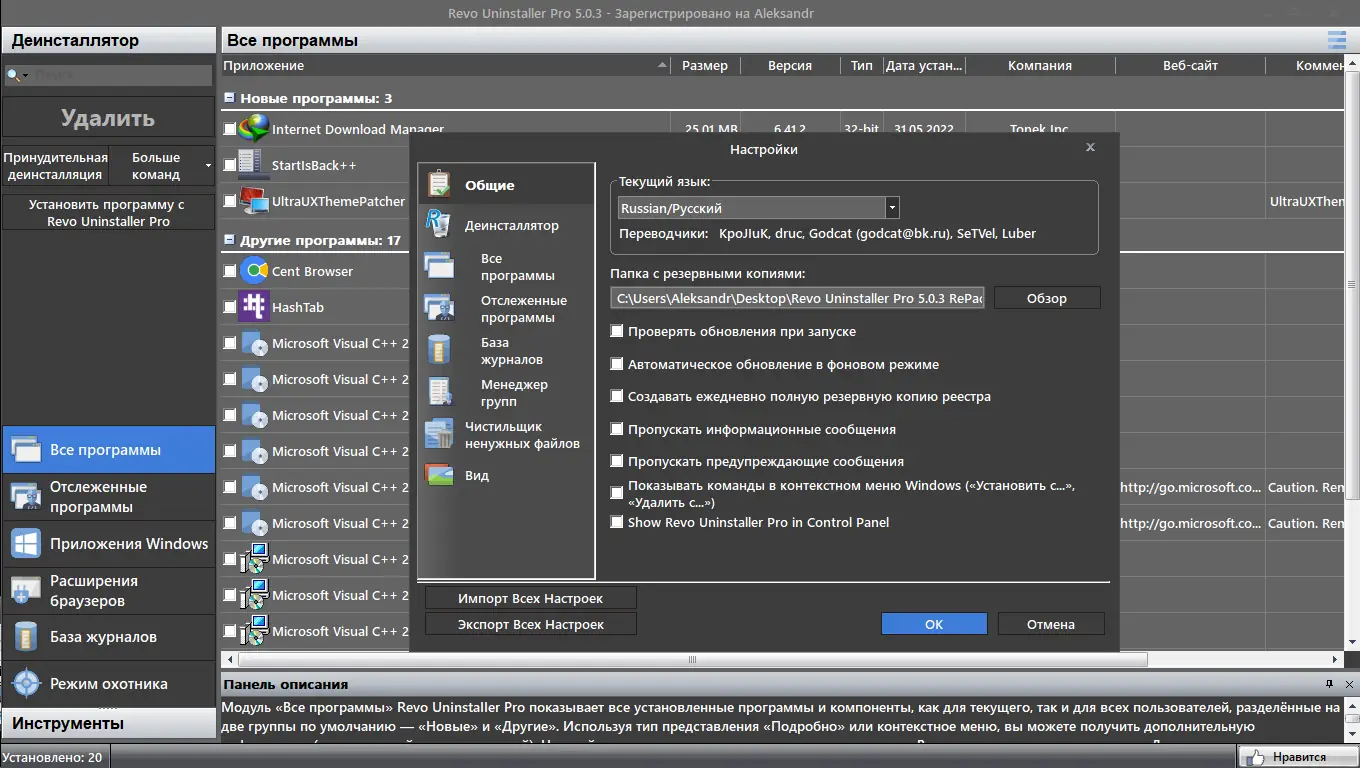The height and width of the screenshot is (768, 1360).
Task: Close the Настройки dialog with X
Action: tap(1090, 147)
